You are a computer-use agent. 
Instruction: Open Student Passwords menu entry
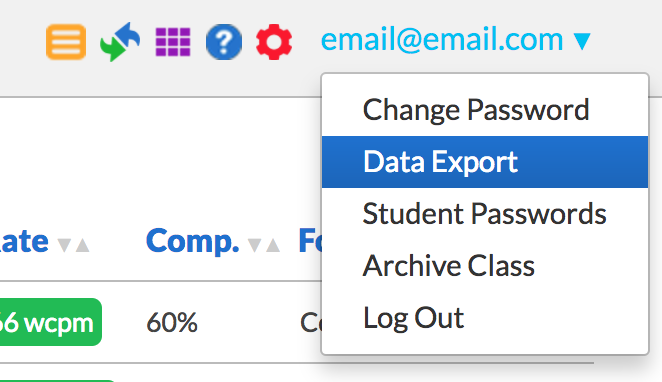coord(485,214)
